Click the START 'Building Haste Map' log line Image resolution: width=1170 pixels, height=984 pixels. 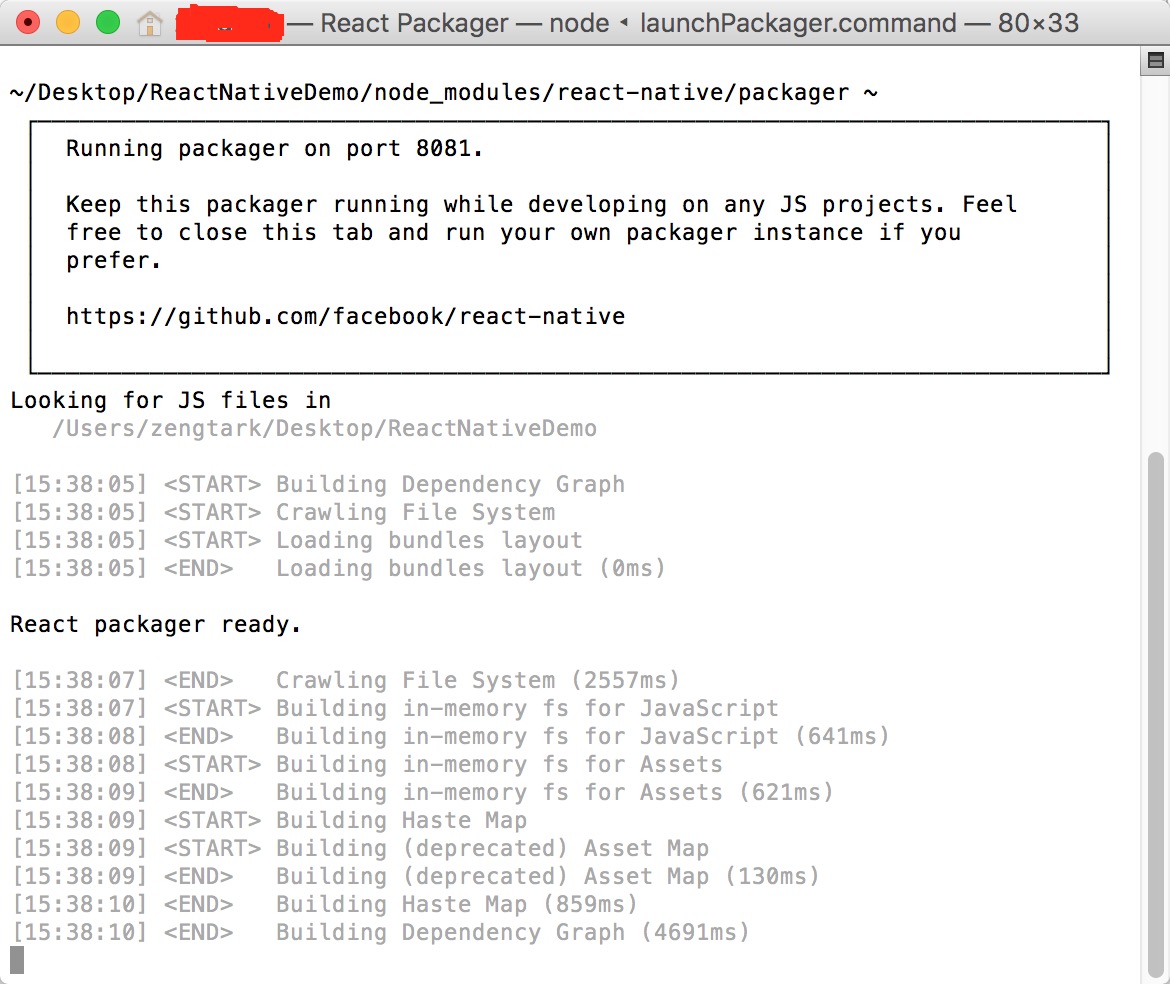[x=269, y=820]
